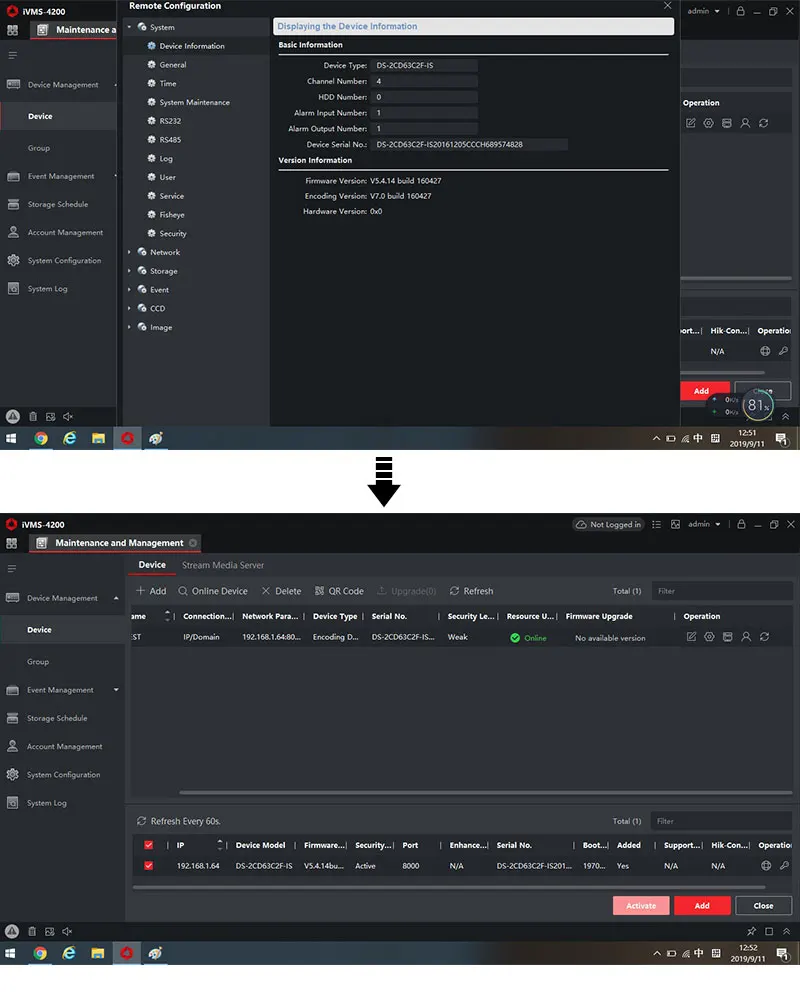Viewport: 800px width, 1007px height.
Task: Close the Remote Configuration dialog
Action: click(x=668, y=6)
